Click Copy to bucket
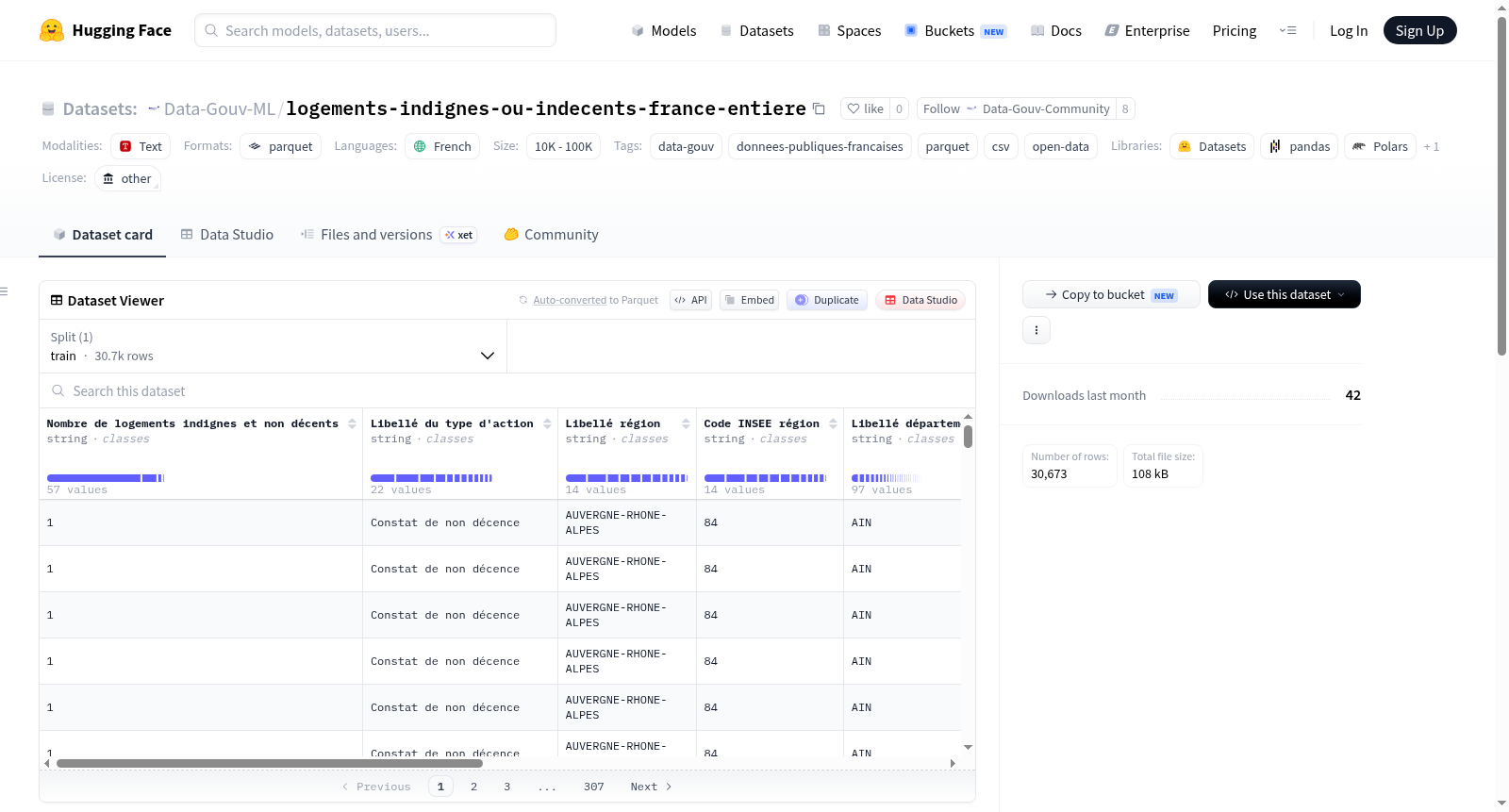This screenshot has height=812, width=1509. pyautogui.click(x=1111, y=294)
